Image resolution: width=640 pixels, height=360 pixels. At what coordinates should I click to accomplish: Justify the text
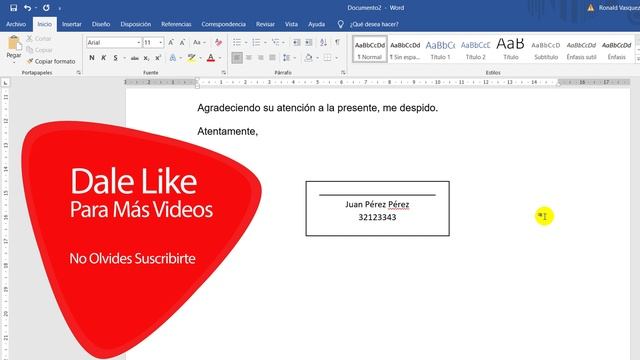coord(272,58)
